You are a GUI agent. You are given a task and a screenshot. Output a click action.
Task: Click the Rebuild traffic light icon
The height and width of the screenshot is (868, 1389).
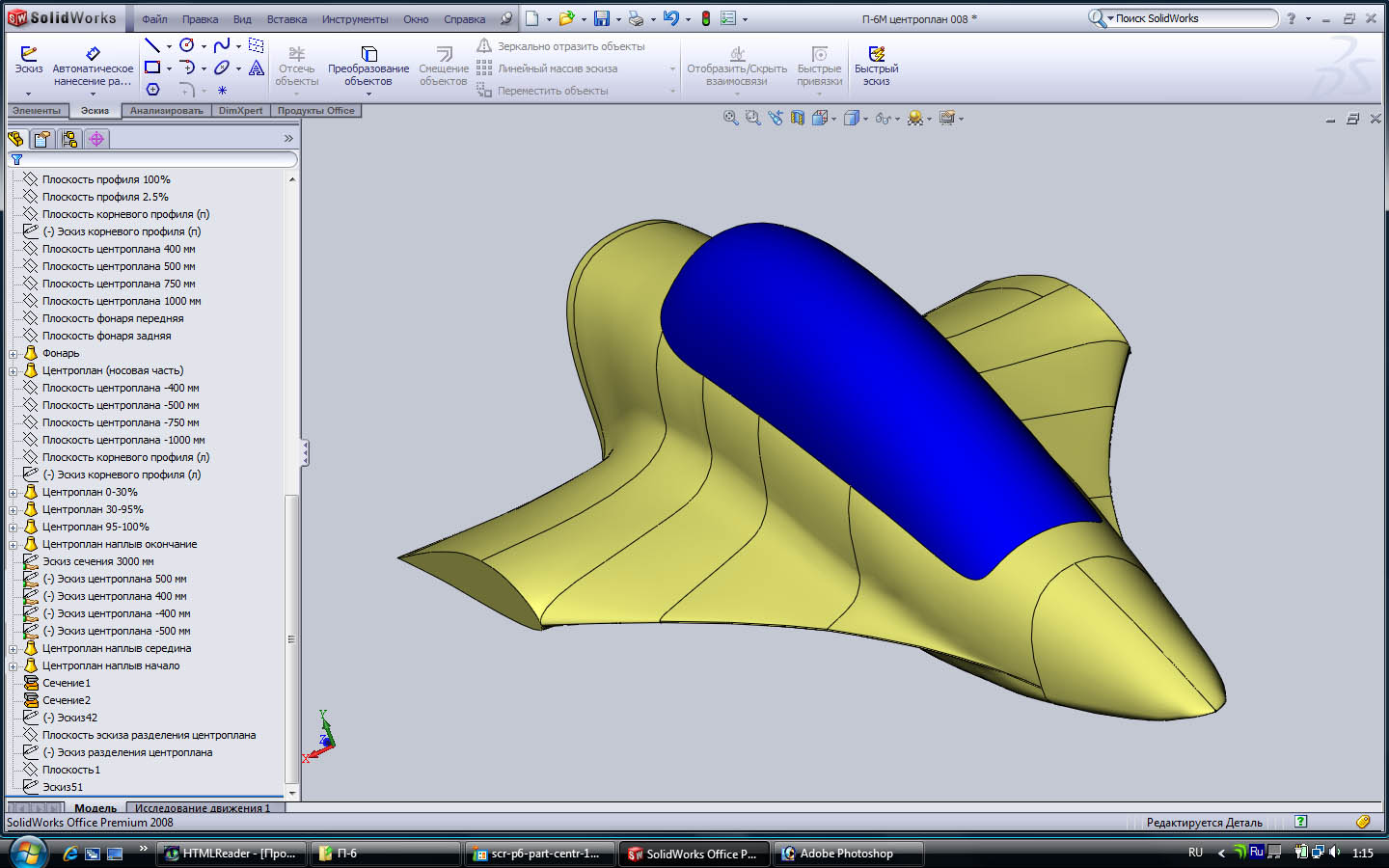pyautogui.click(x=706, y=18)
